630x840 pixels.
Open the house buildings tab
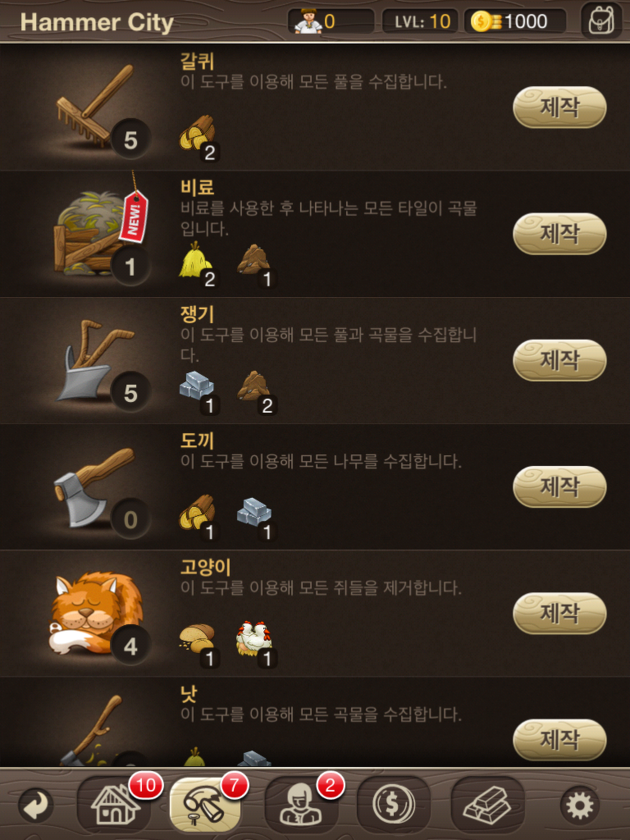coord(114,805)
